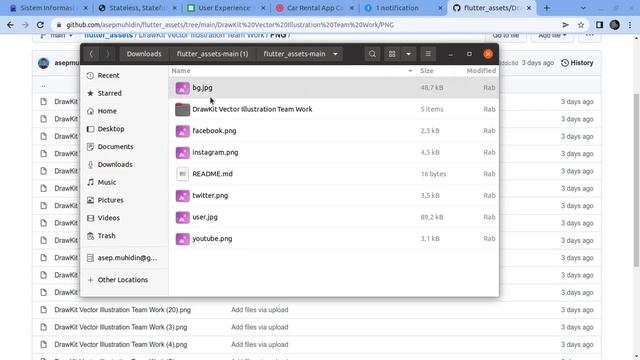Open GitHub Add file dropdown
The width and height of the screenshot is (640, 360).
click(552, 36)
